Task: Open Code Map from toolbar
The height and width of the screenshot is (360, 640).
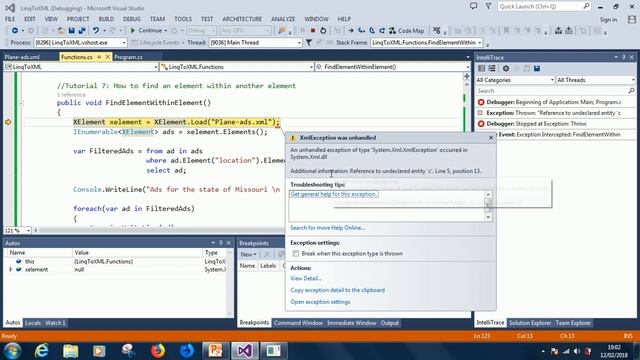Action: tap(407, 31)
